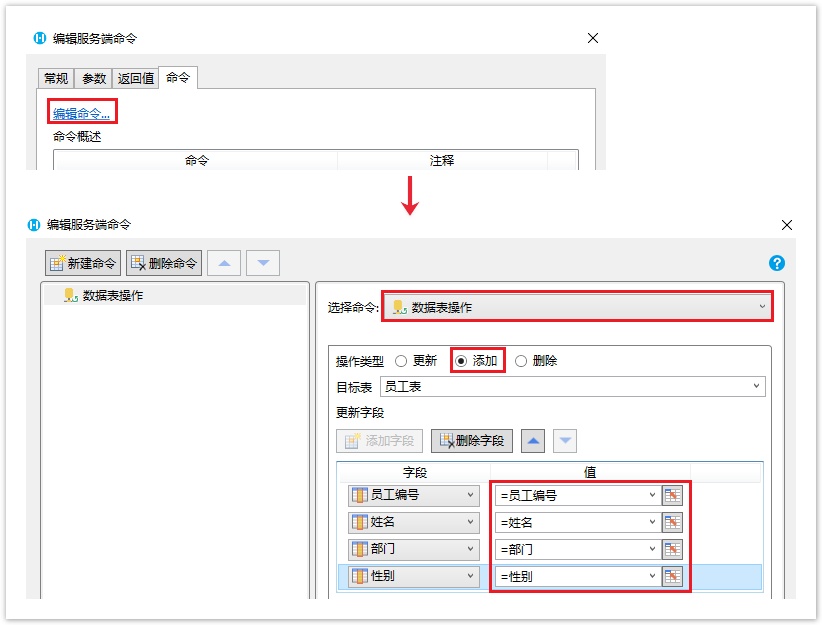The width and height of the screenshot is (822, 625).
Task: Move command up with top arrow button
Action: coord(224,264)
